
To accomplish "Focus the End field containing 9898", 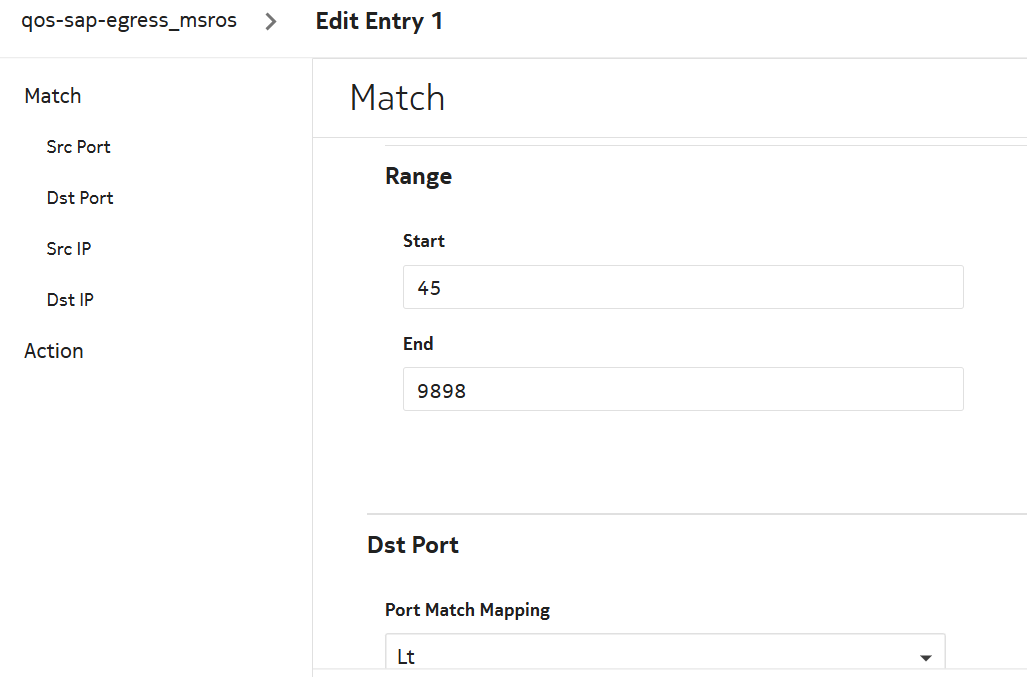I will (x=682, y=389).
